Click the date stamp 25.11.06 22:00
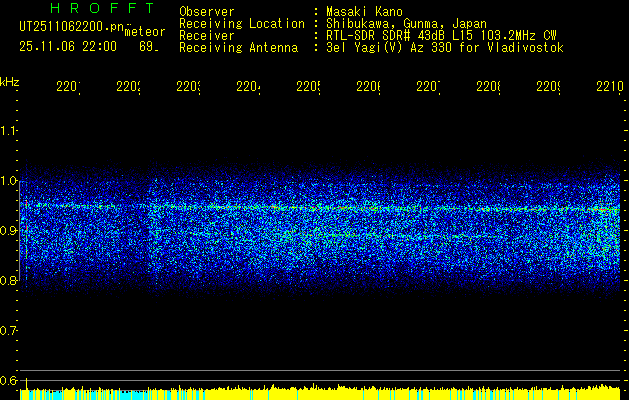The width and height of the screenshot is (629, 400). point(68,47)
